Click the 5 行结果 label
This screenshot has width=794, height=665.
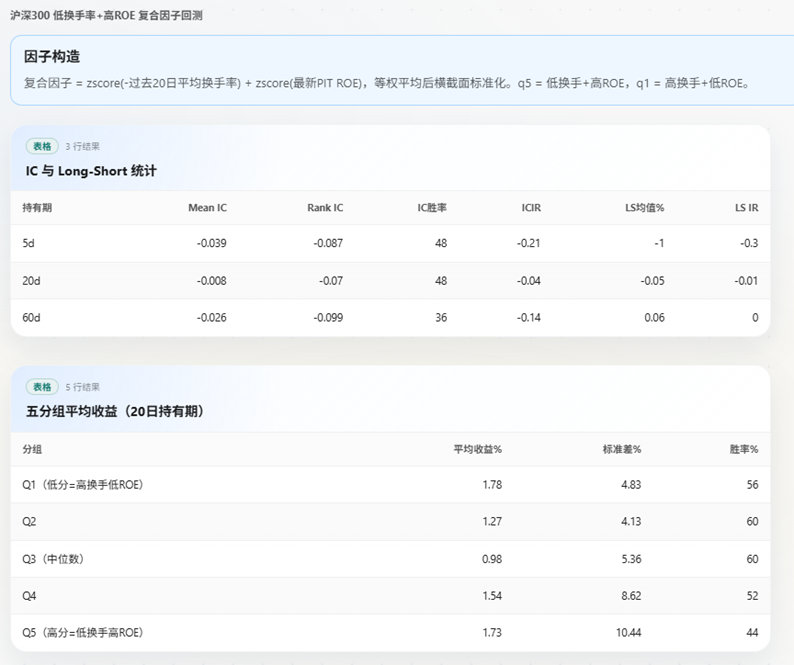[83, 387]
